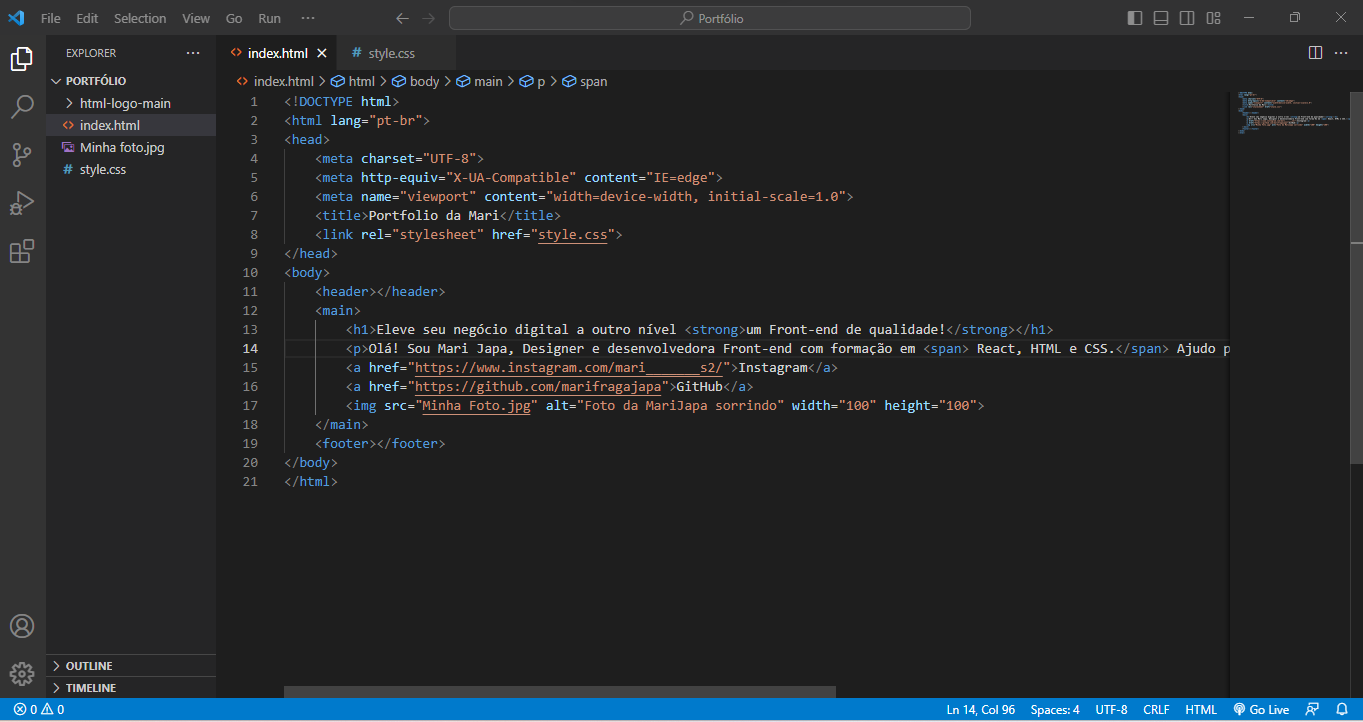
Task: Open the Search view icon
Action: [22, 107]
